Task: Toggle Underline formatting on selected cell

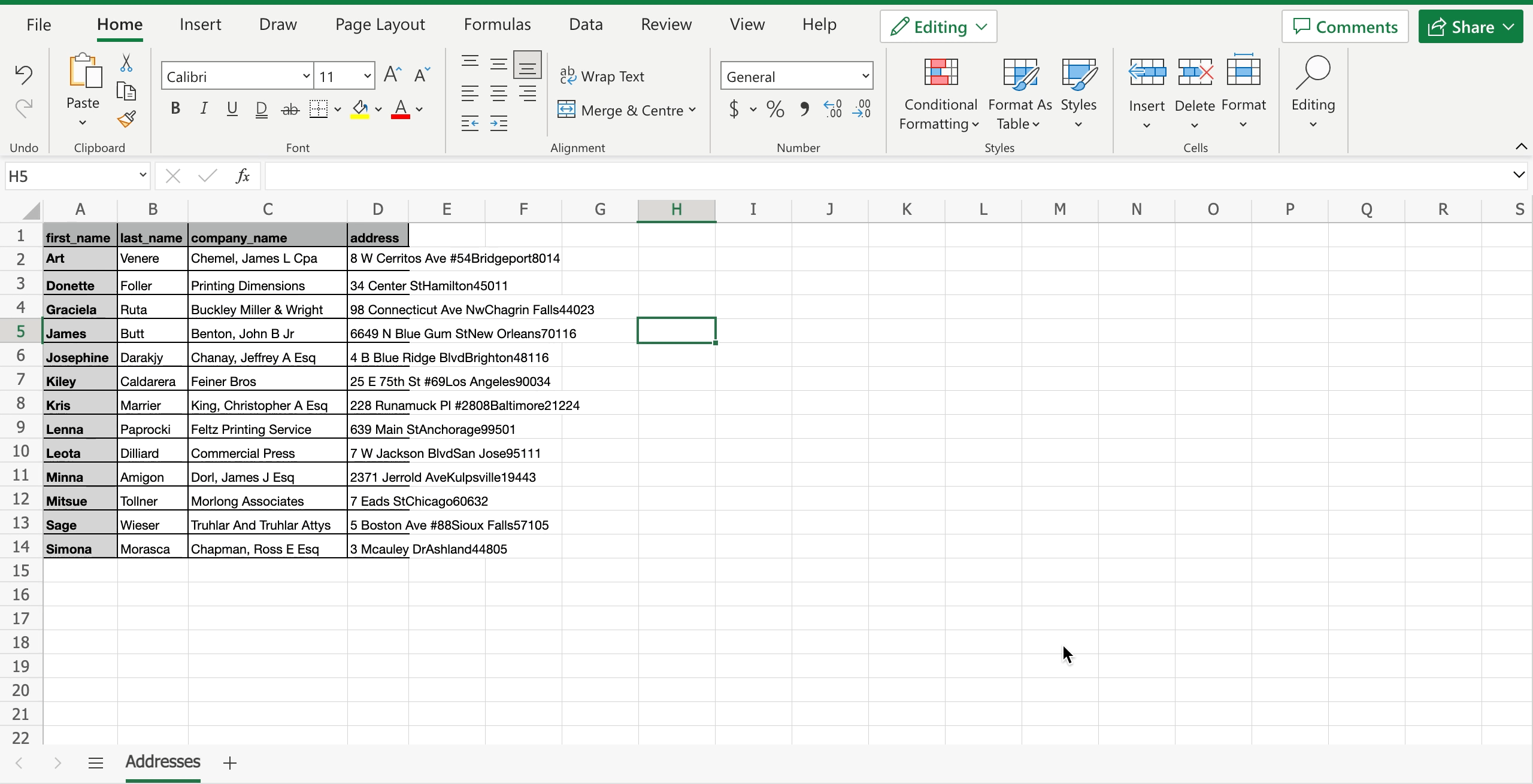Action: 232,109
